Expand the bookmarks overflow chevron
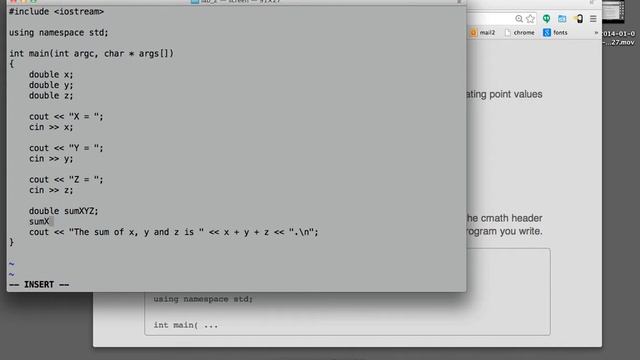 coord(596,33)
